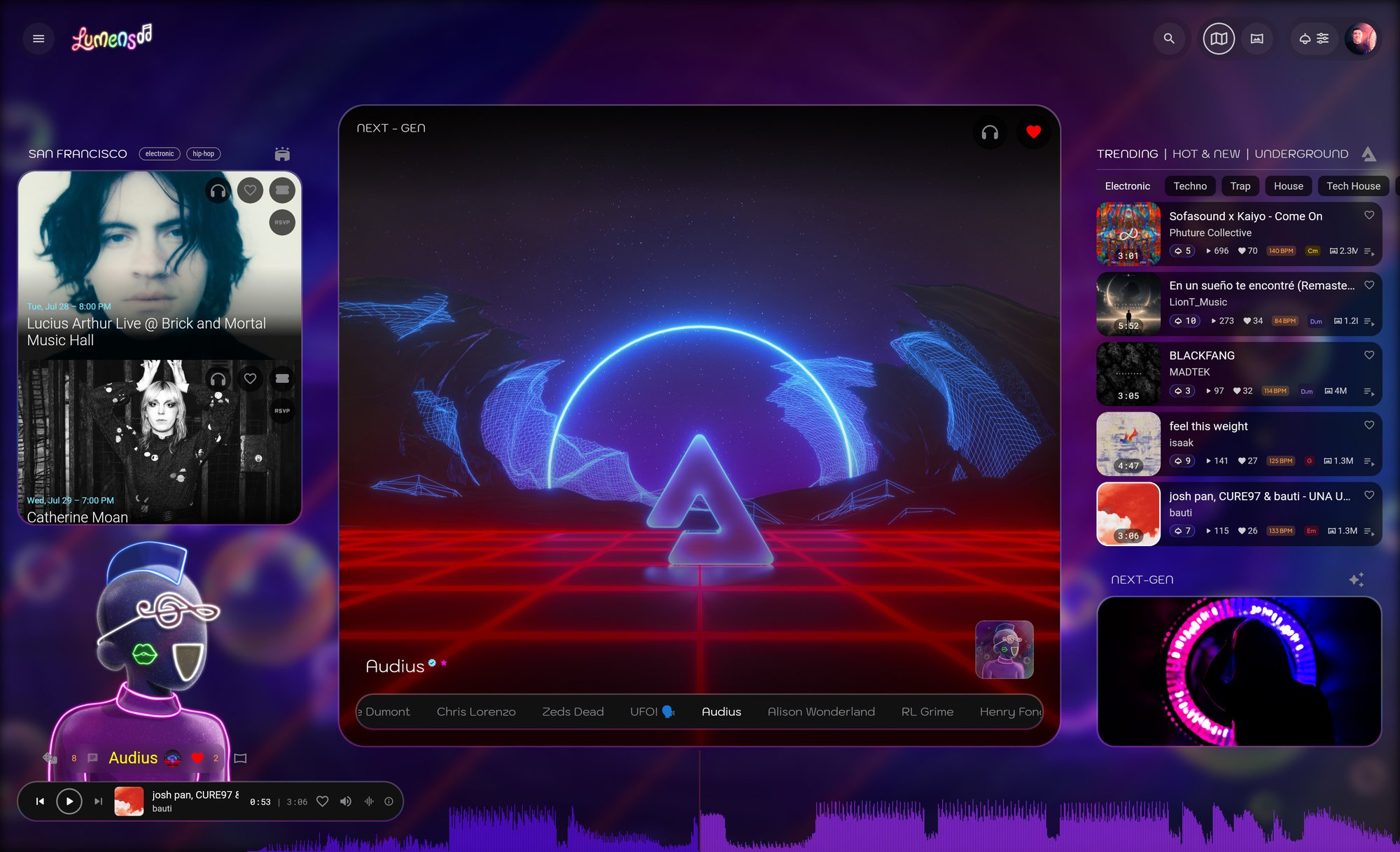The height and width of the screenshot is (852, 1400).
Task: Click panorama icon right of Audius heart
Action: 240,758
